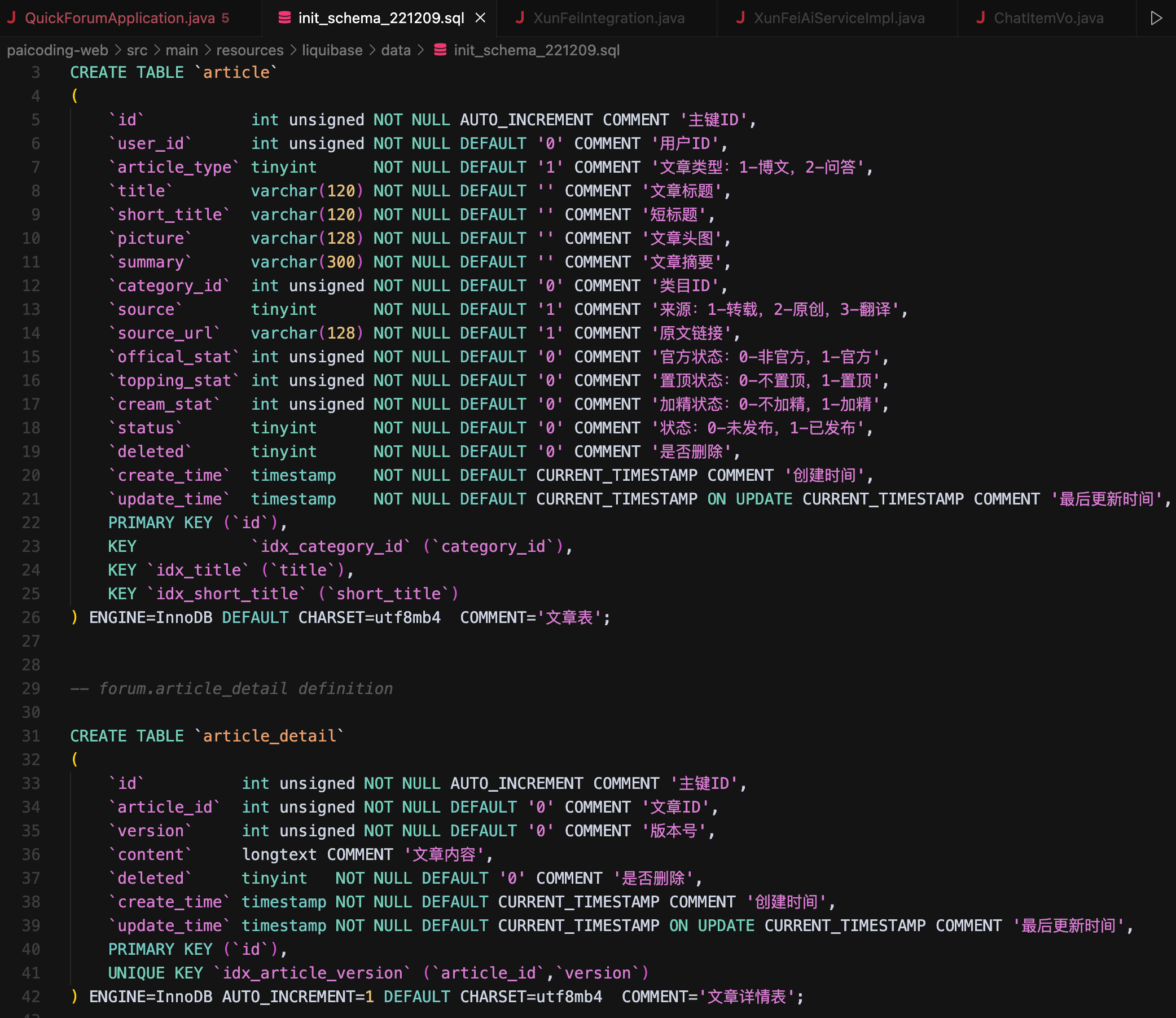Click line number 26 in the gutter
The height and width of the screenshot is (1018, 1176).
tap(31, 617)
